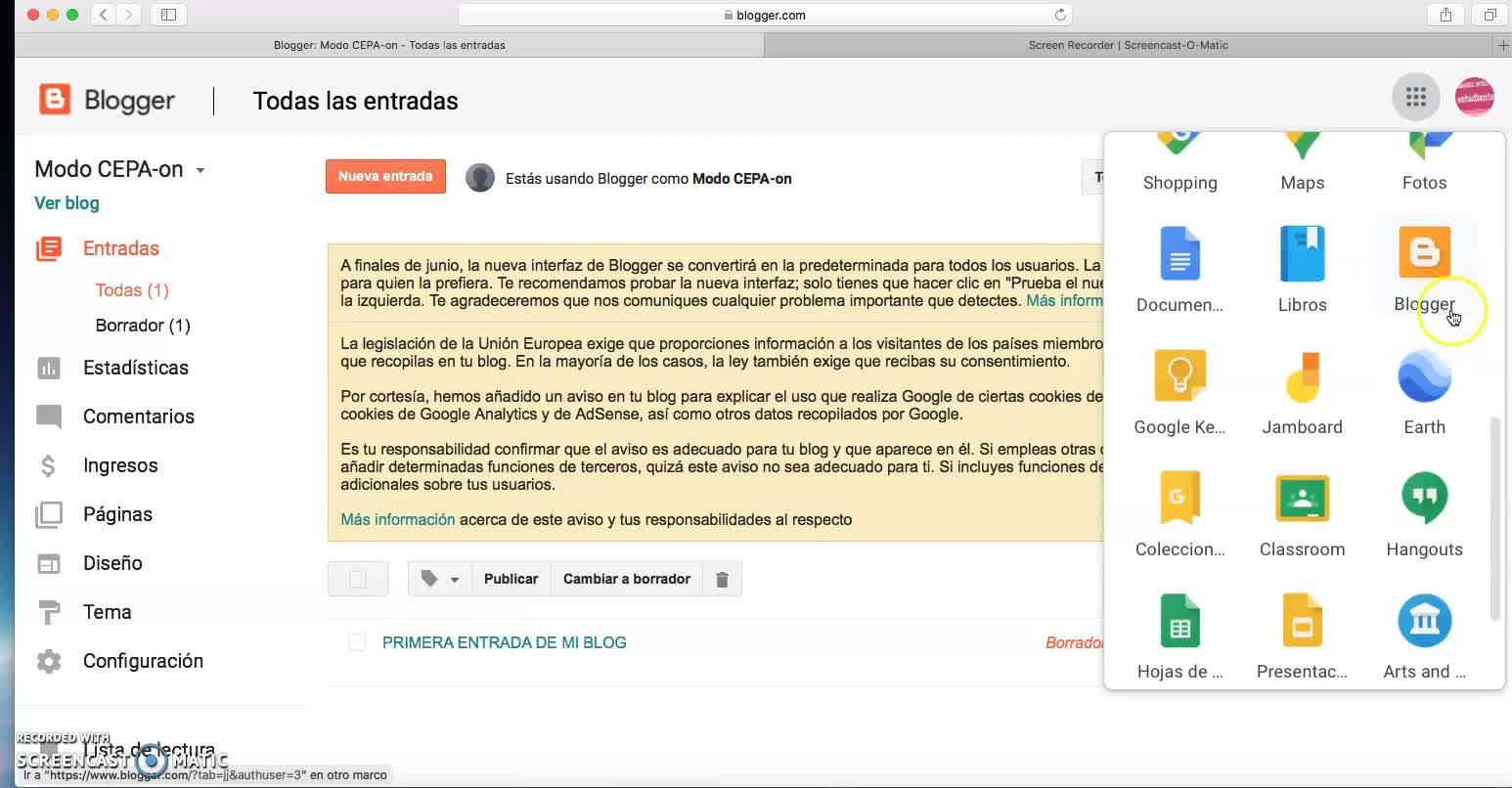The width and height of the screenshot is (1512, 788).
Task: Open PRIMERA ENTRADA DE MI BLOG post
Action: coord(505,642)
